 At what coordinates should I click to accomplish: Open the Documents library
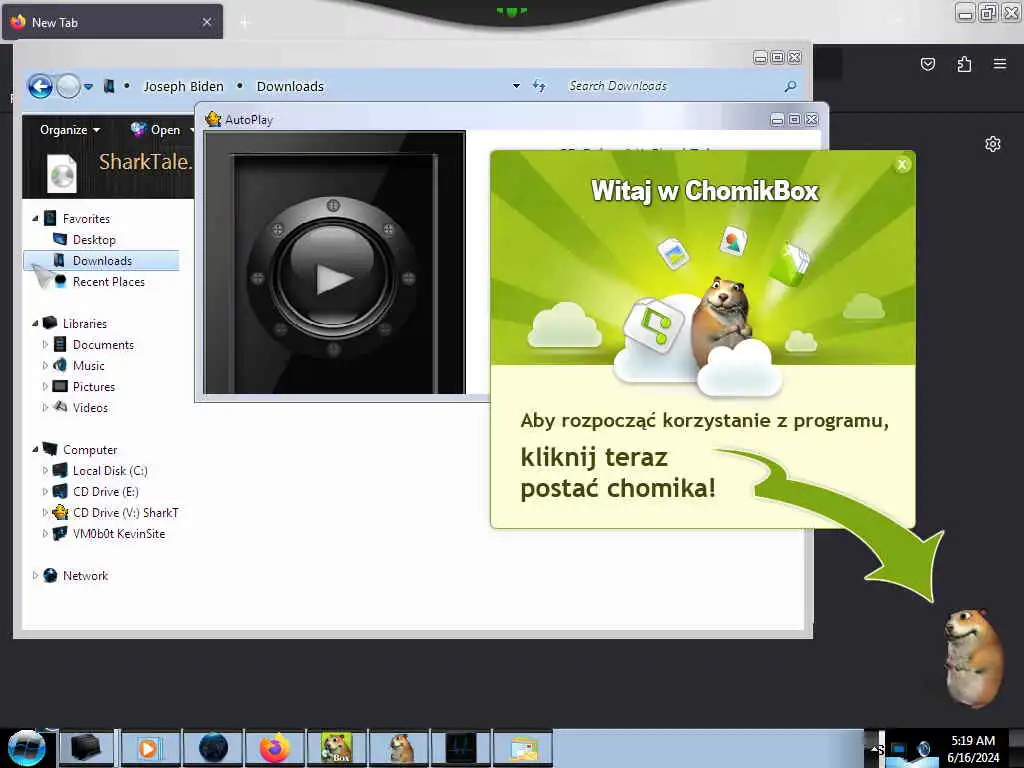point(103,345)
